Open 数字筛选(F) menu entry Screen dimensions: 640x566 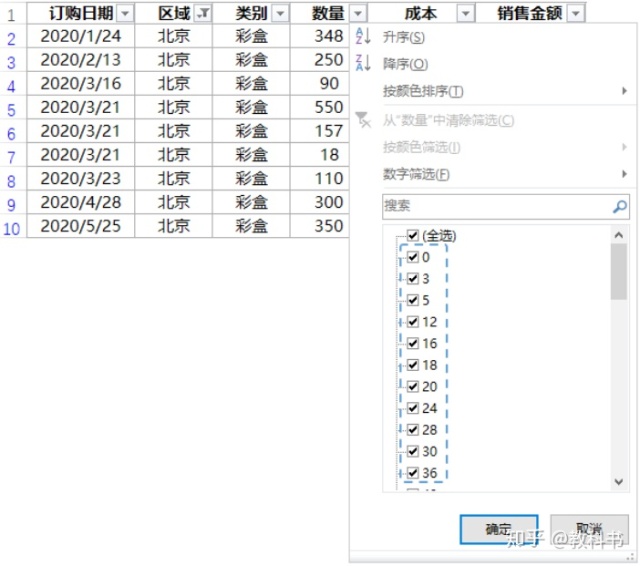pos(416,175)
